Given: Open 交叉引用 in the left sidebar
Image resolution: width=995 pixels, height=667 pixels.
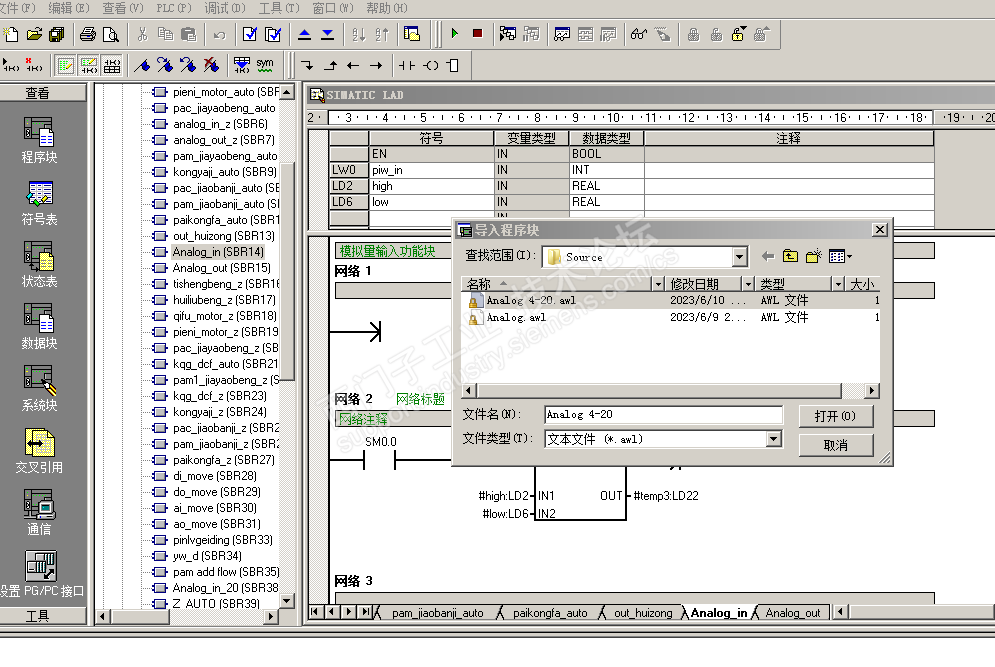Looking at the screenshot, I should click(40, 447).
